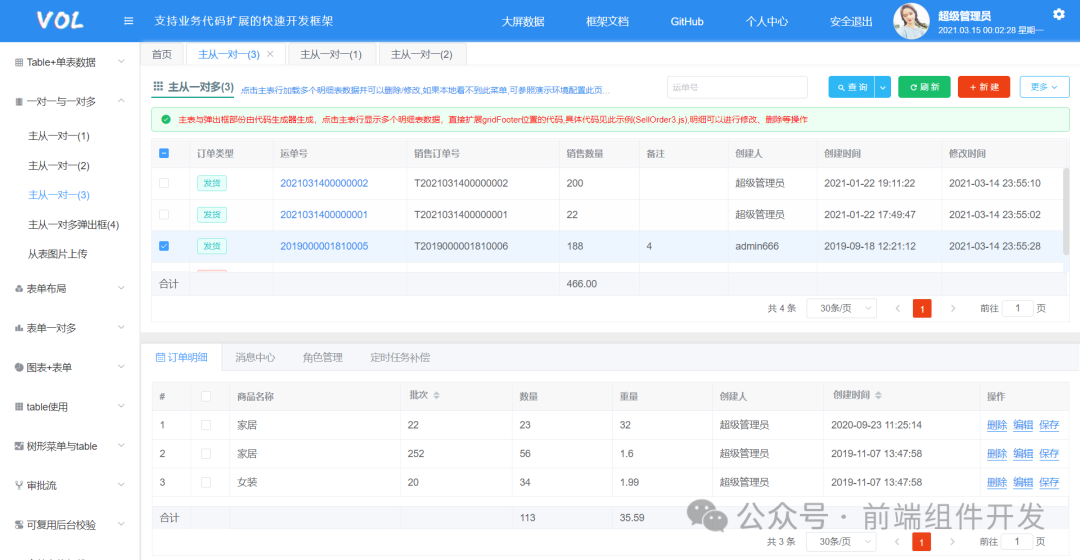Click the main table vertical scrollbar
The image size is (1080, 560).
point(1067,210)
